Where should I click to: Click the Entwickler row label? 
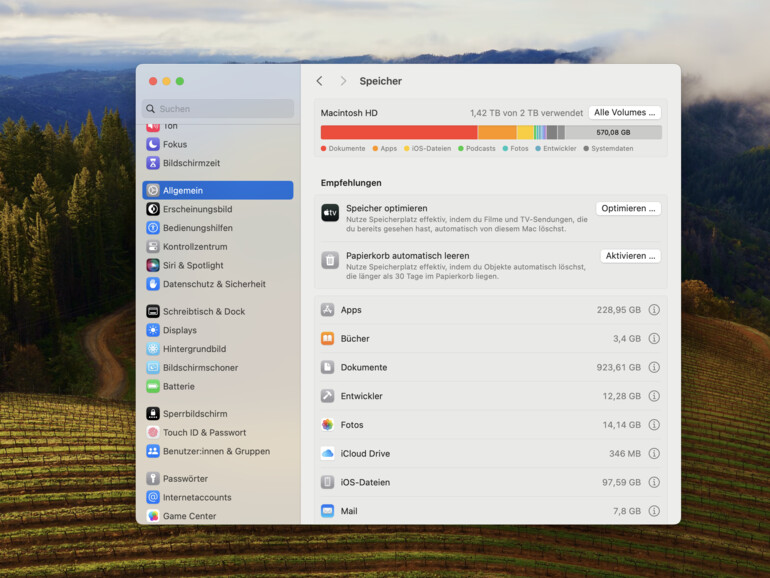click(x=361, y=396)
